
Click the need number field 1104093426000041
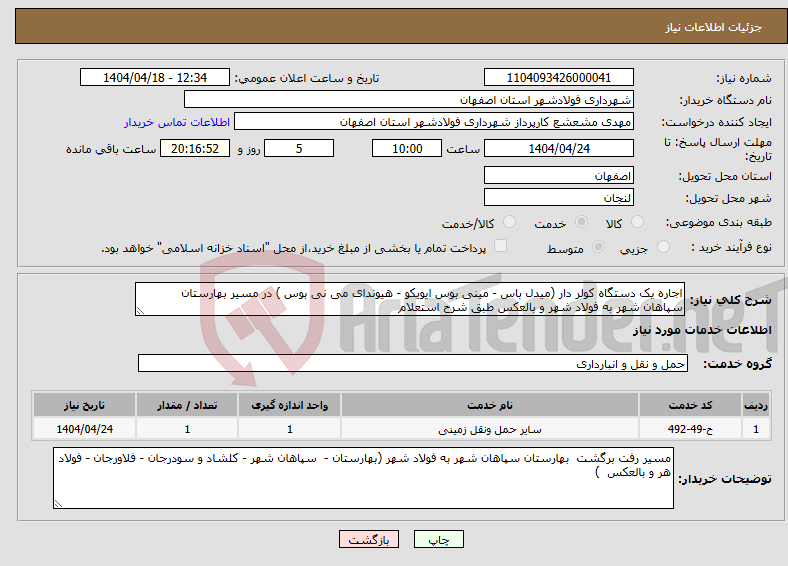559,77
